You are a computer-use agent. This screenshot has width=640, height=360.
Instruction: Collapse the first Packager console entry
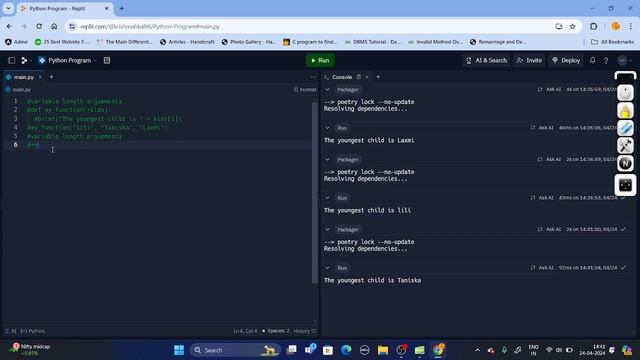click(327, 90)
